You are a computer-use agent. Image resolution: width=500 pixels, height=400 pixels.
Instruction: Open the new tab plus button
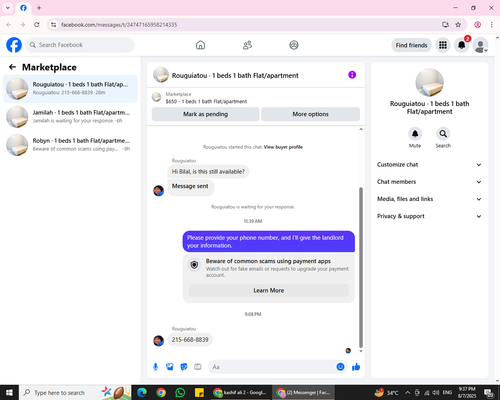coord(39,8)
